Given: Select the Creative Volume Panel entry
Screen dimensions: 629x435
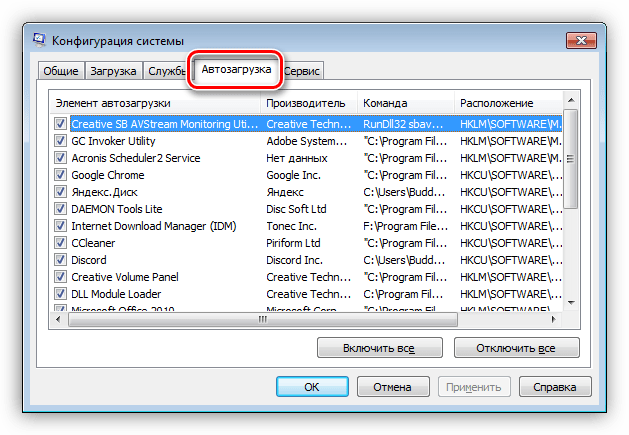Looking at the screenshot, I should click(x=125, y=277).
